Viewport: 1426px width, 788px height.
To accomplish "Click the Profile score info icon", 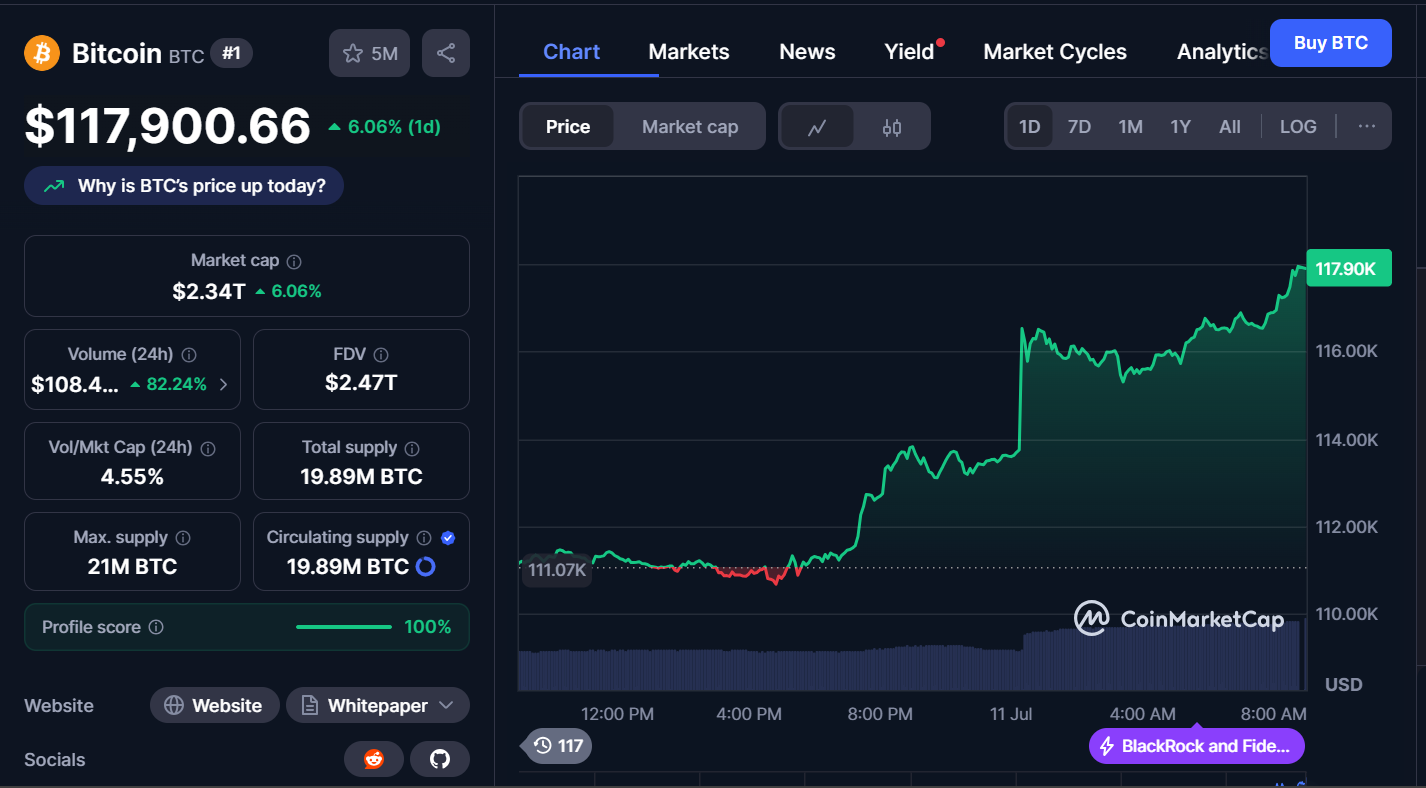I will point(156,627).
